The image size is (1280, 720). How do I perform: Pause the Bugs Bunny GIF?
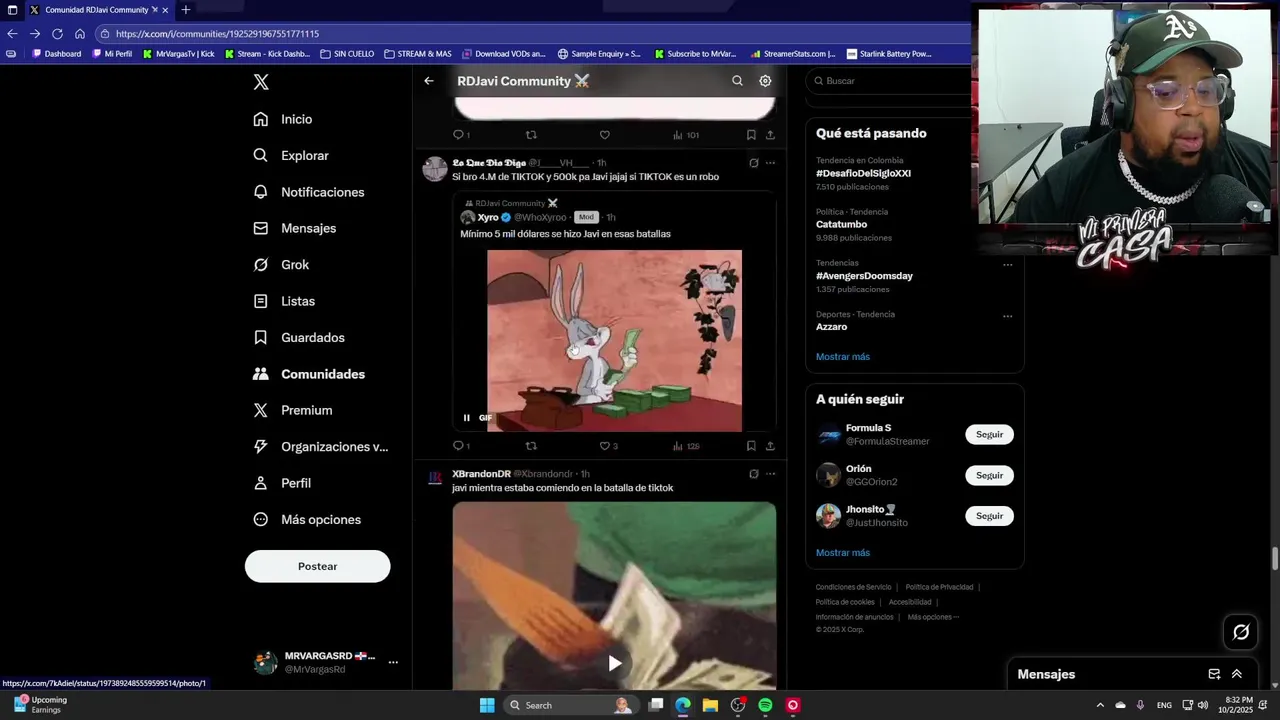466,418
